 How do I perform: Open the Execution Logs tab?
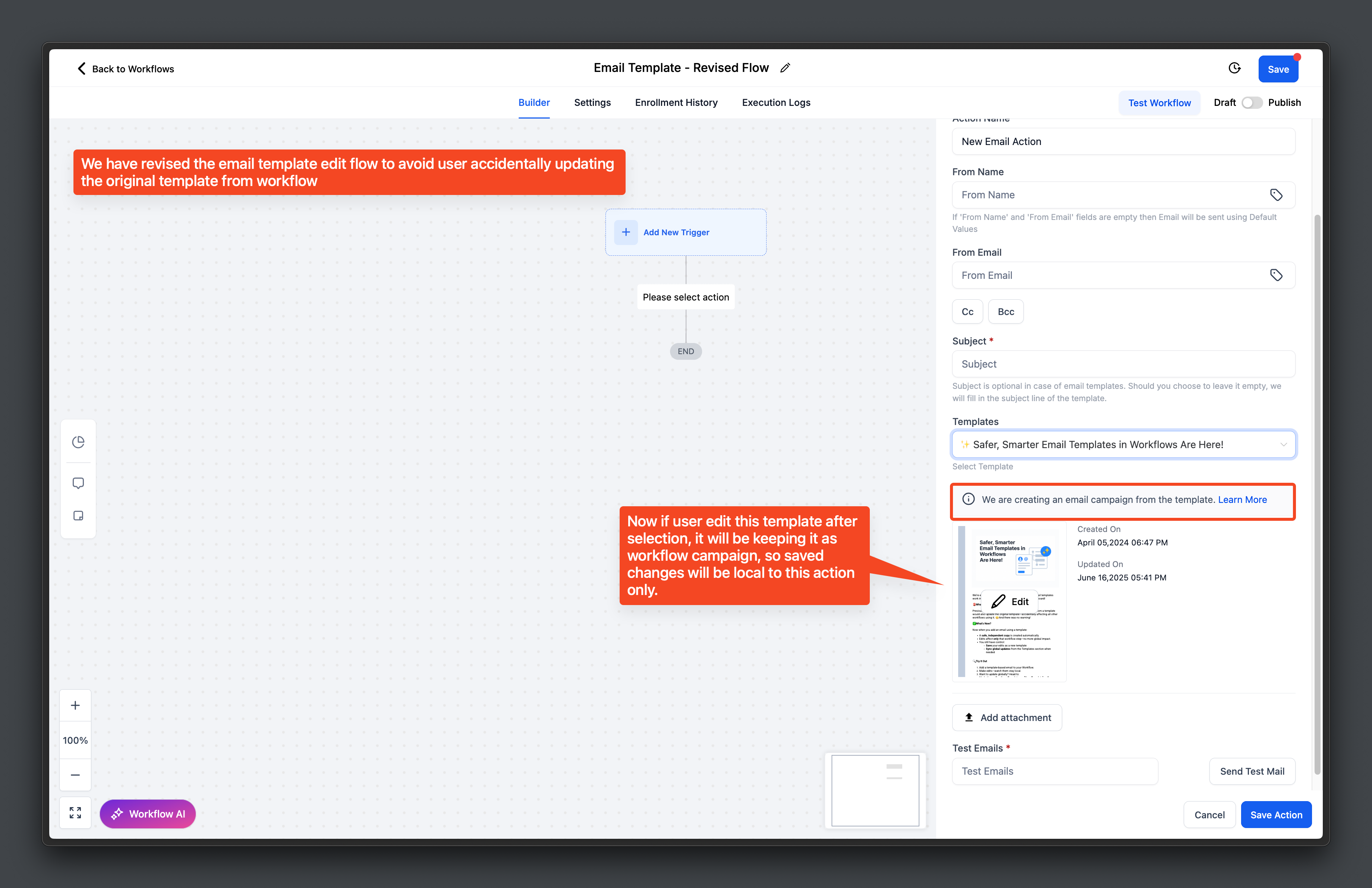tap(776, 103)
